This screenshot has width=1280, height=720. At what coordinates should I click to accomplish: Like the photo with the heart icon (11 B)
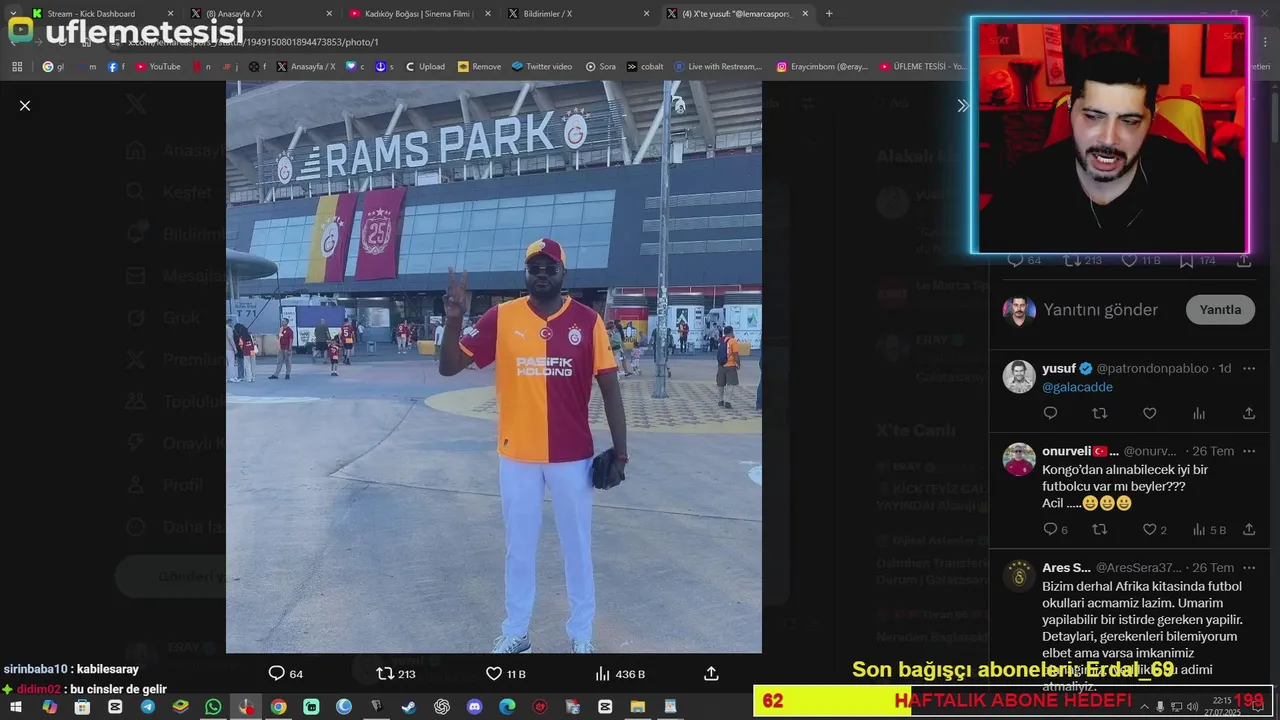pos(493,674)
